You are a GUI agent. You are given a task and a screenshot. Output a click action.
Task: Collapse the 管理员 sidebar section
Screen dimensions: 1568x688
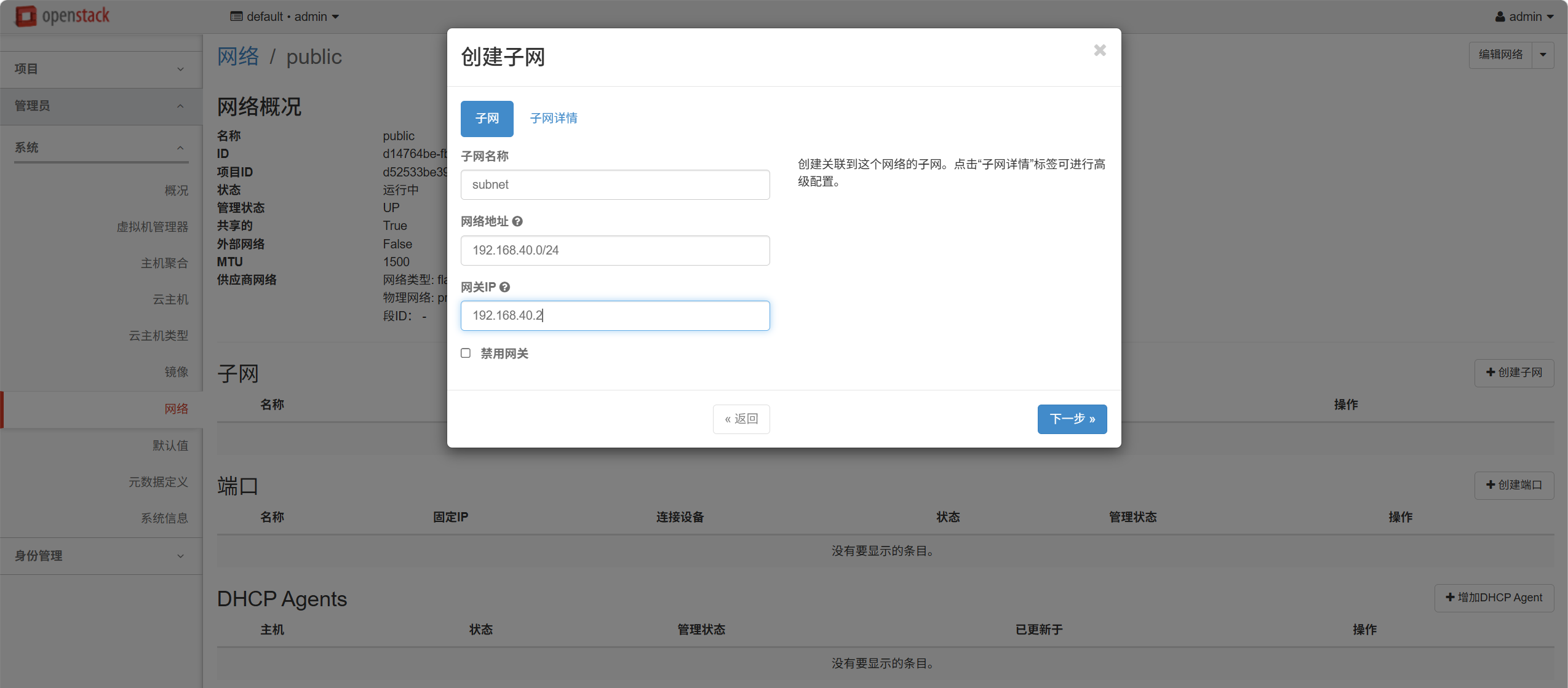click(101, 106)
